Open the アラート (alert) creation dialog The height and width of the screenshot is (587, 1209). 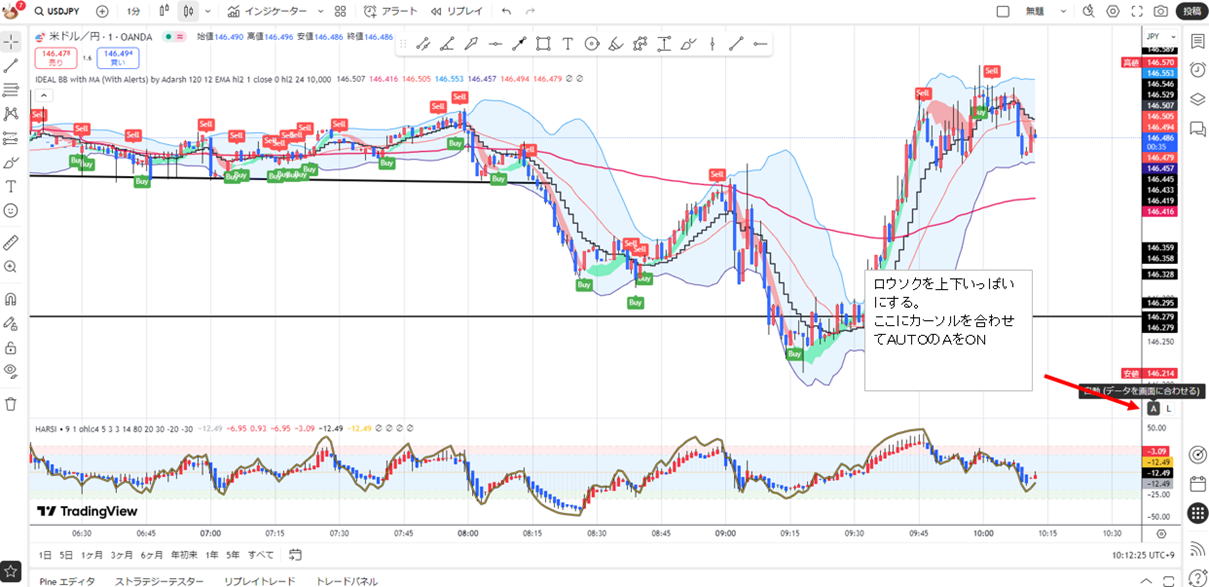click(x=391, y=11)
